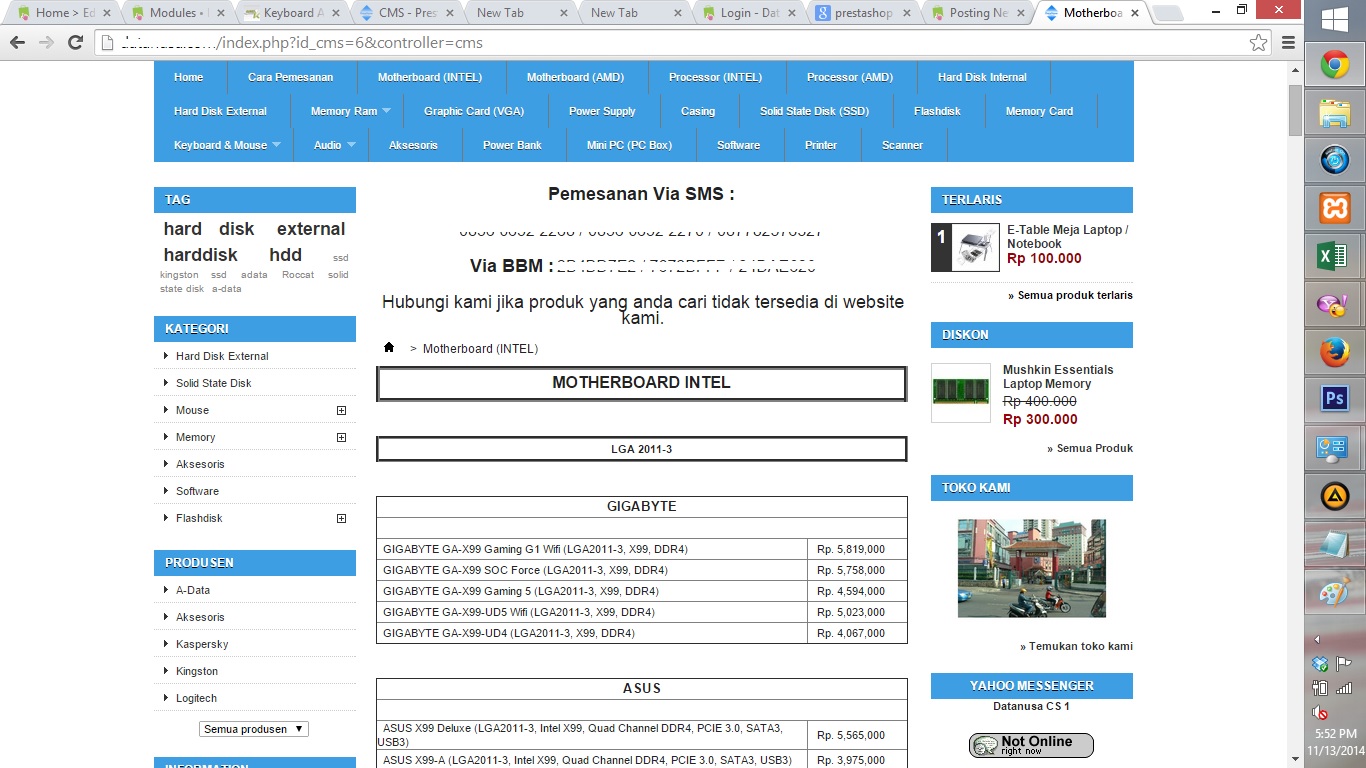Open Google Chrome from the taskbar
Screen dimensions: 1366x768
point(1334,66)
